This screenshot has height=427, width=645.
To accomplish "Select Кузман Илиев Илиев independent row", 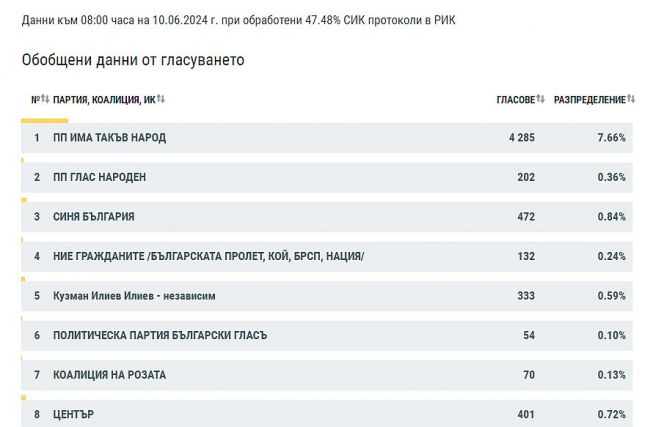I will [327, 296].
